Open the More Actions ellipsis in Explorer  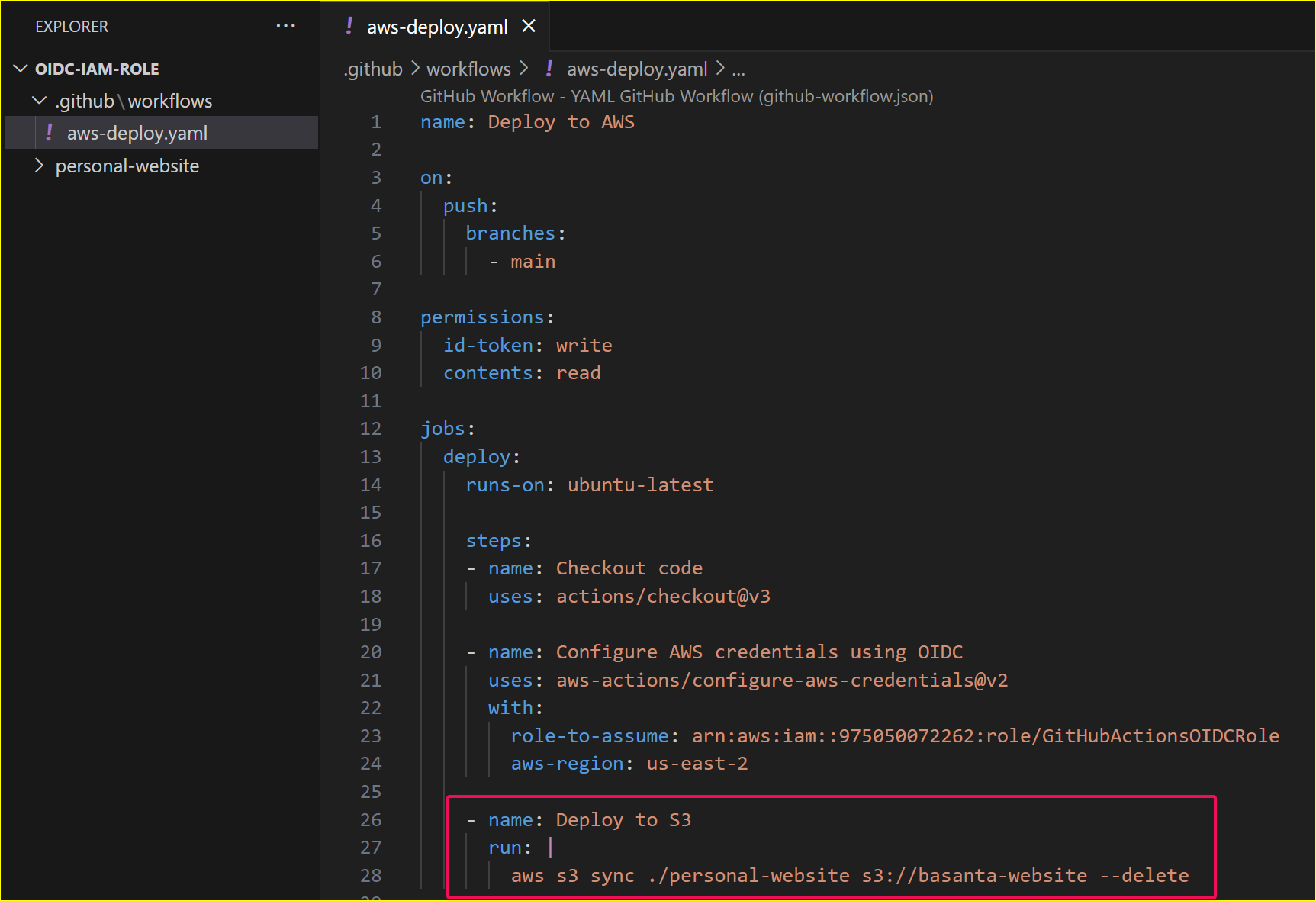tap(285, 25)
